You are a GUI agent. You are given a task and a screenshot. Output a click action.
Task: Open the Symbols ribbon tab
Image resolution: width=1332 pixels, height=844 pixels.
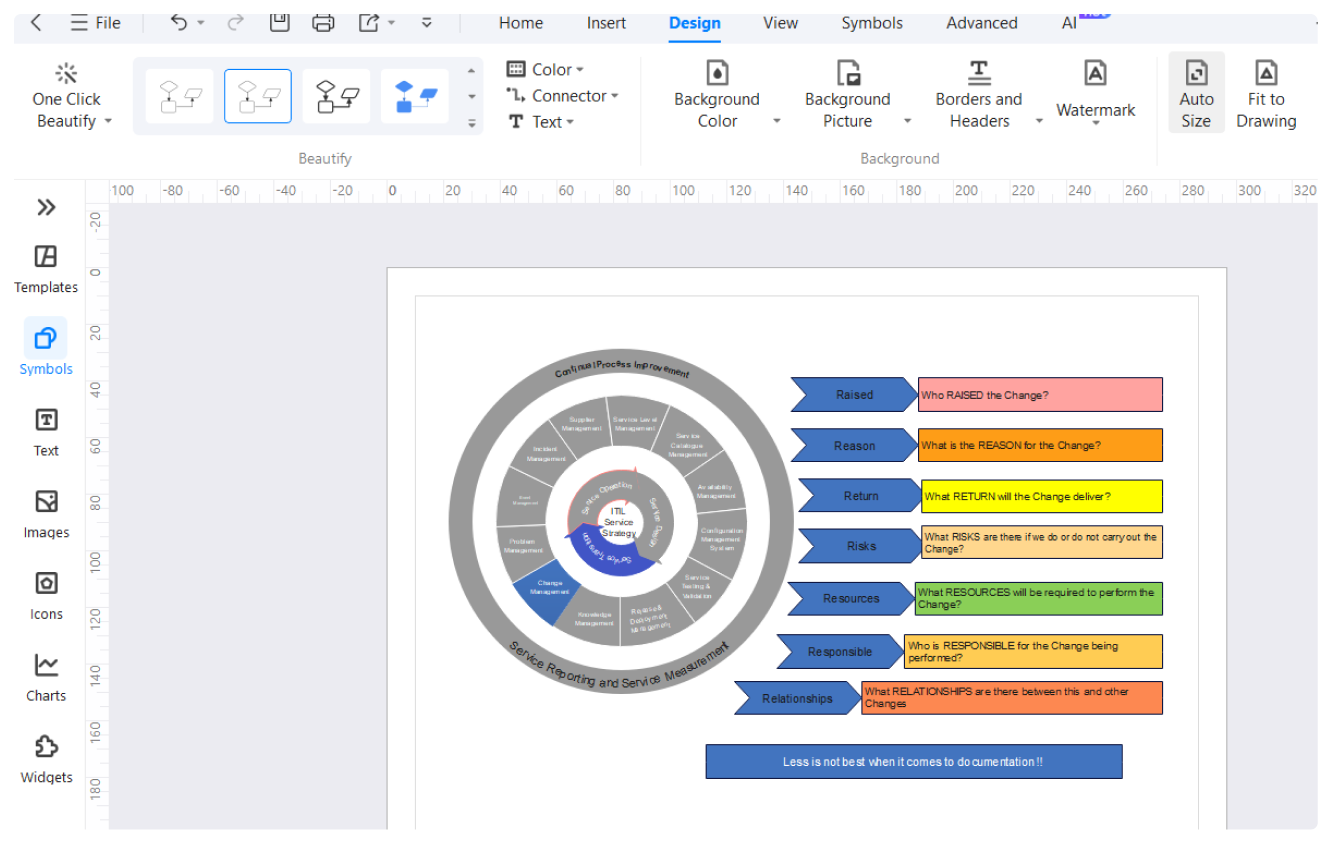click(x=872, y=23)
